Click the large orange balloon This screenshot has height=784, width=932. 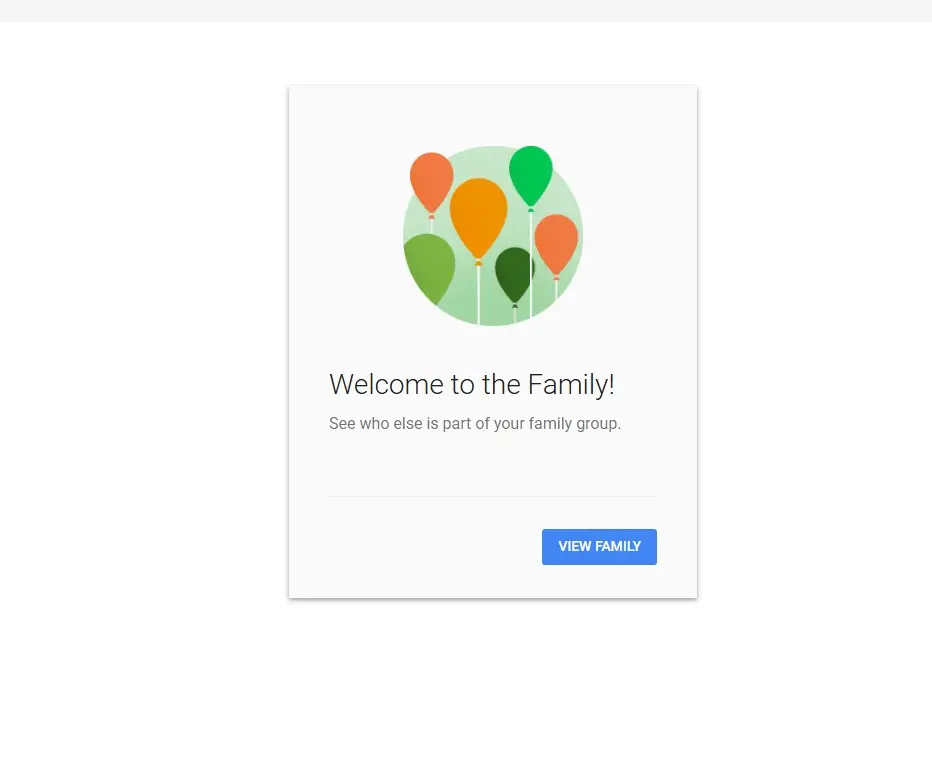(x=478, y=218)
